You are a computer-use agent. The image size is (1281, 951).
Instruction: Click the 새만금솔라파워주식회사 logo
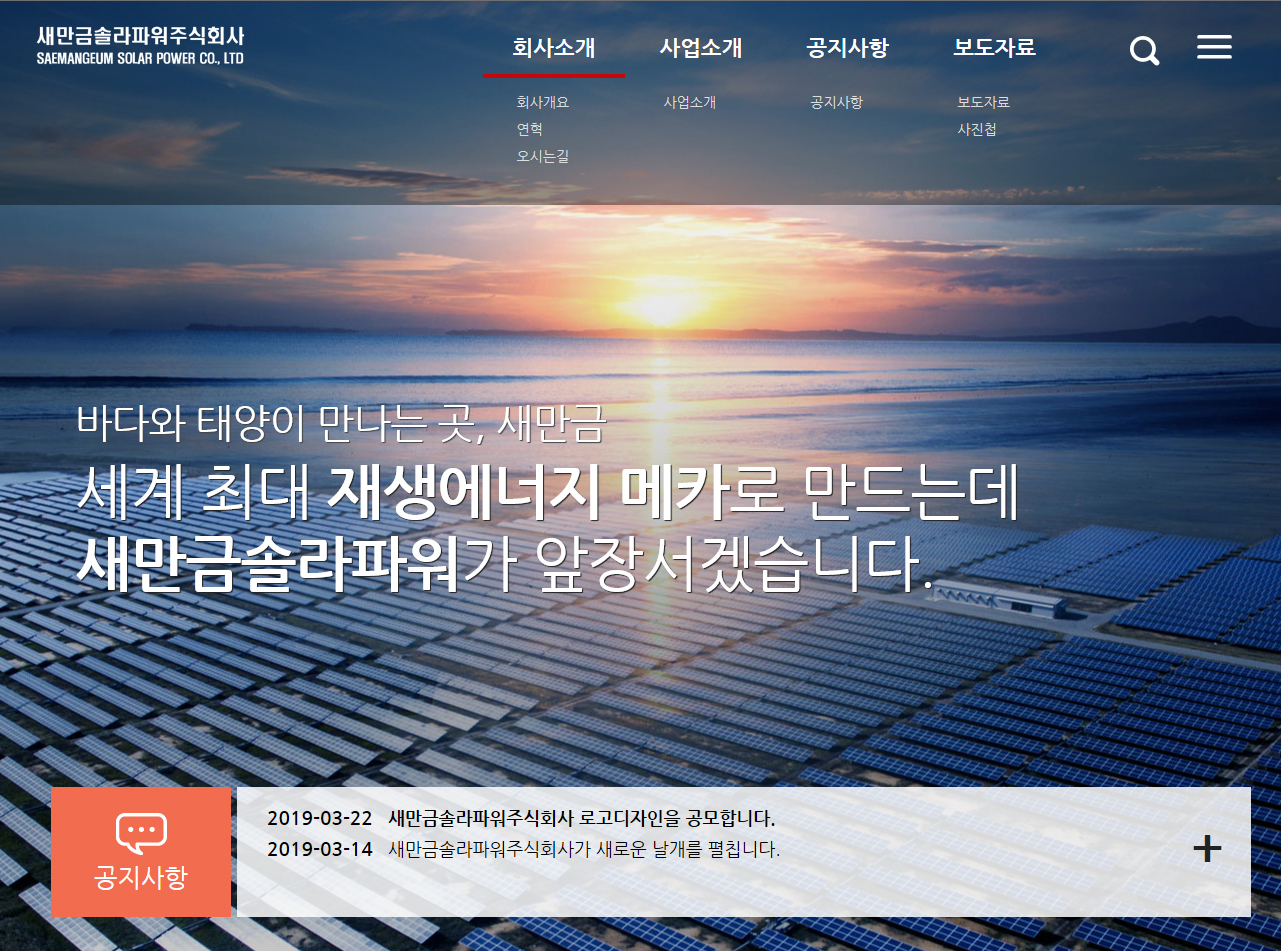[140, 45]
